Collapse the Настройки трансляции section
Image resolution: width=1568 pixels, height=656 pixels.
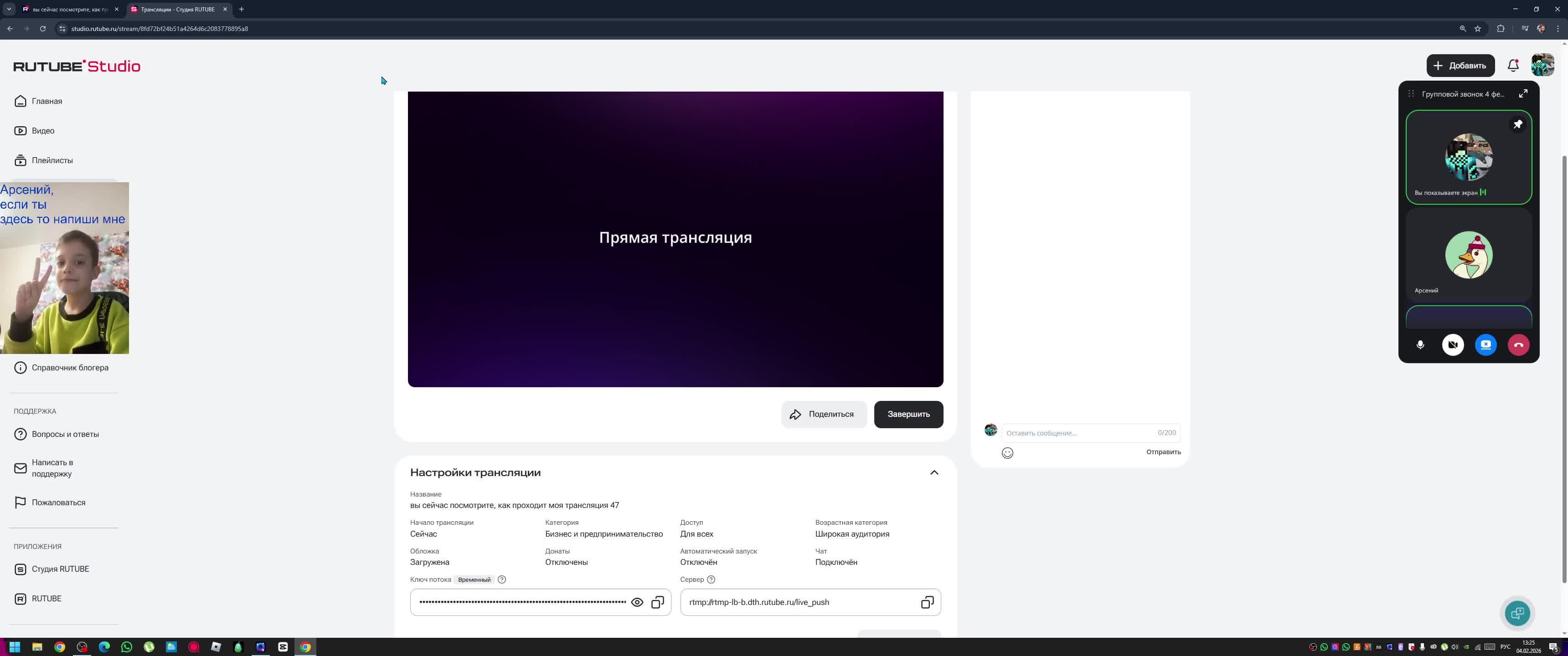coord(934,473)
